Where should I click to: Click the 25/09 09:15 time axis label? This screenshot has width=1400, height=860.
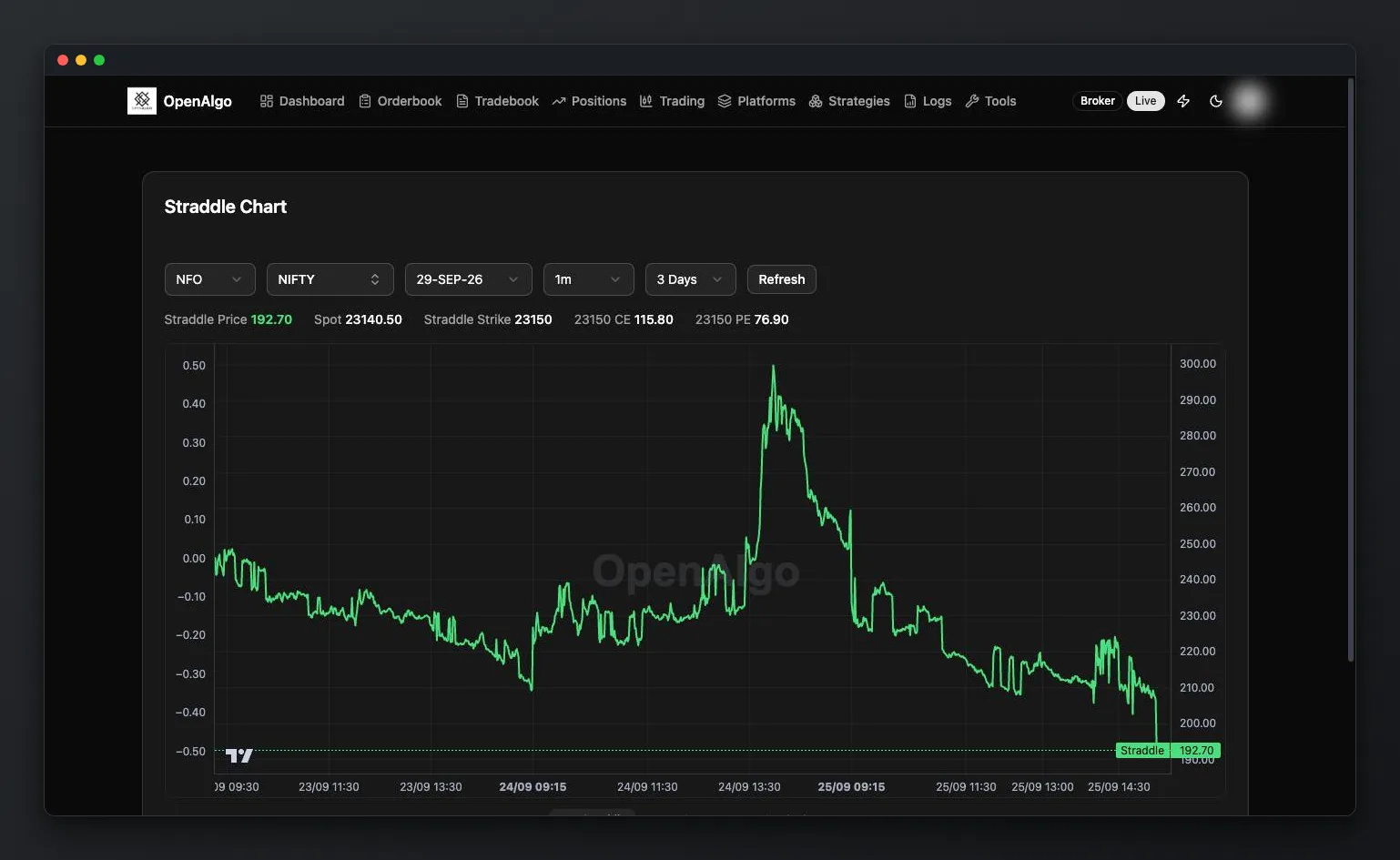coord(851,787)
